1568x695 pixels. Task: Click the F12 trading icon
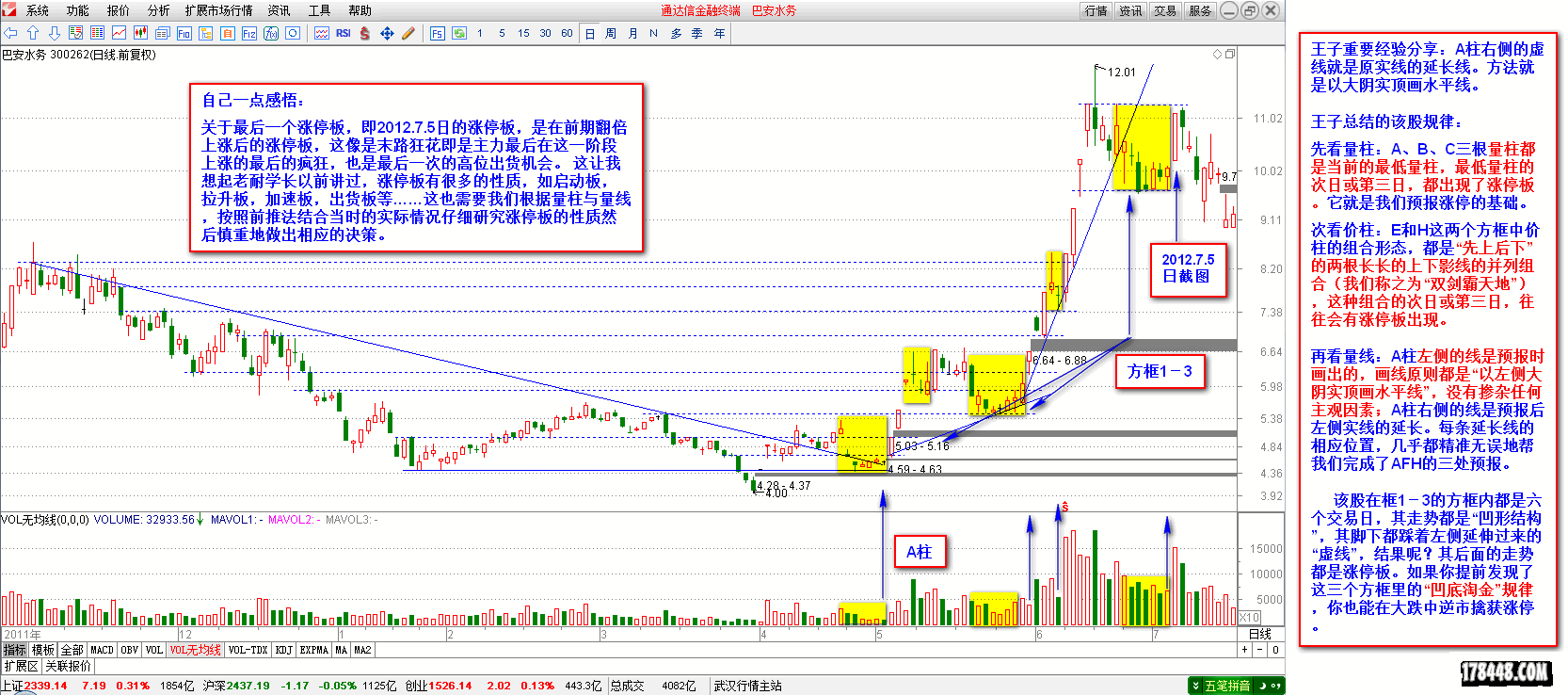pos(248,33)
